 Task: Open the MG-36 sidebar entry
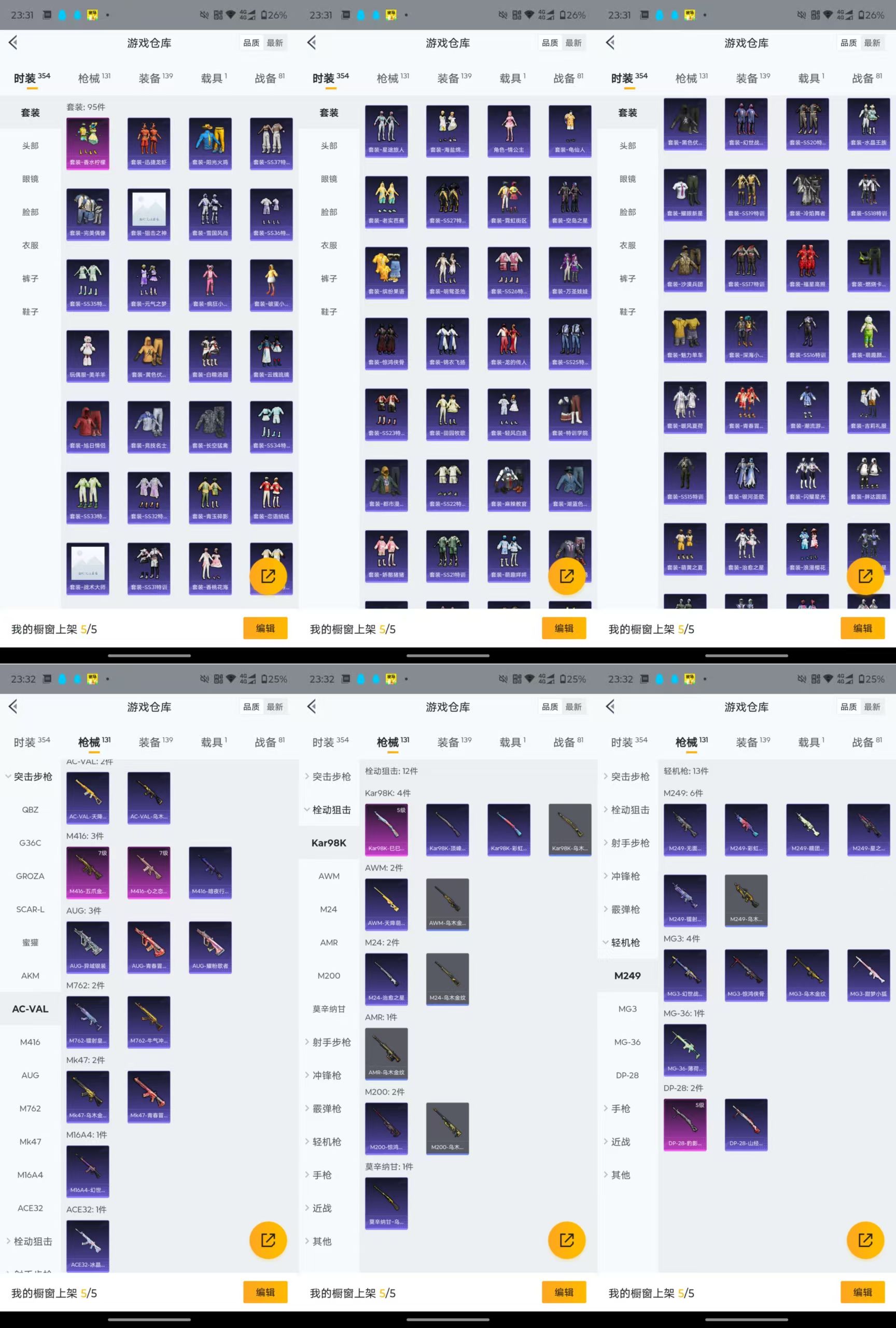(x=627, y=1042)
